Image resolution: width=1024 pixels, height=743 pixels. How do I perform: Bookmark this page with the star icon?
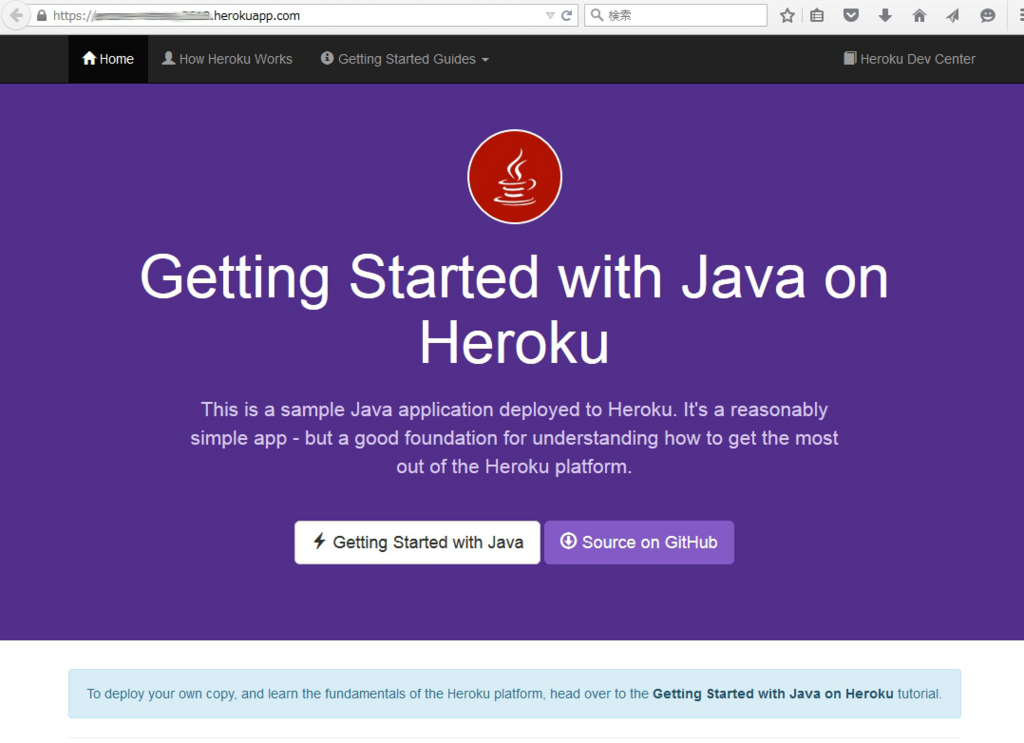tap(788, 16)
